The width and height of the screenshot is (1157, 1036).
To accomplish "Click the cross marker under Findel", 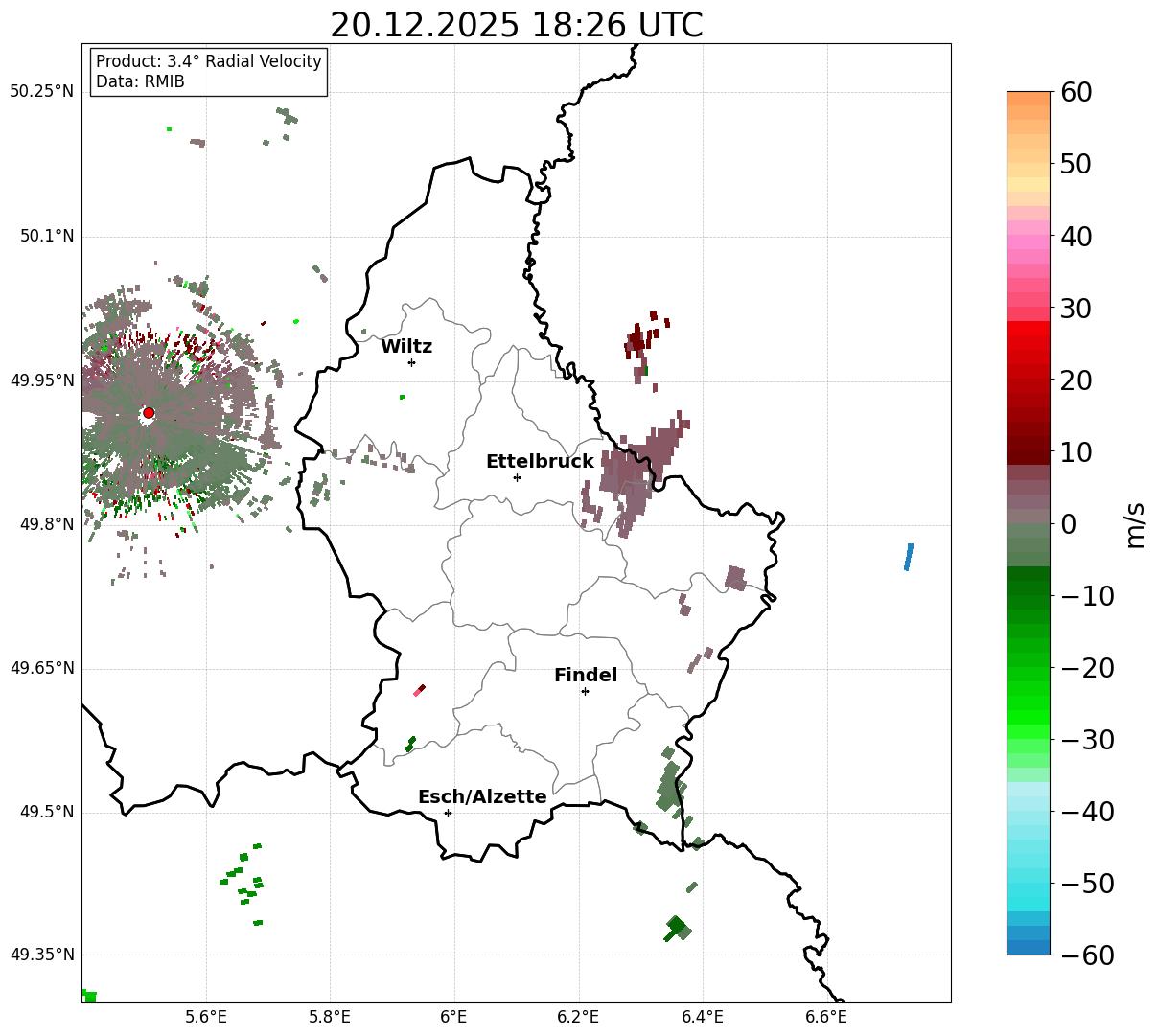I will coord(585,691).
